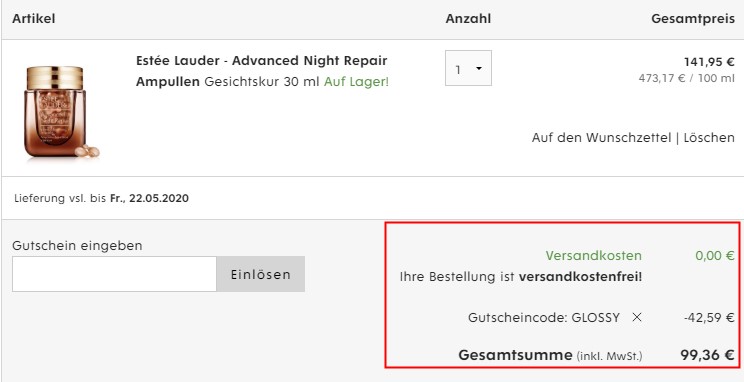This screenshot has width=744, height=382.
Task: Click the Estée Lauder product thumbnail
Action: coord(59,112)
